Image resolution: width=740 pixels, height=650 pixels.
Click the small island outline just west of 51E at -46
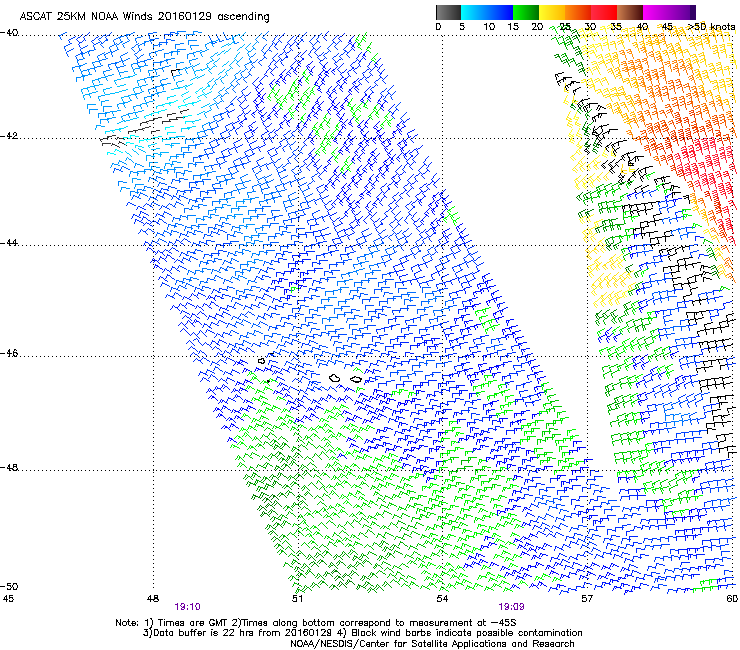[261, 361]
